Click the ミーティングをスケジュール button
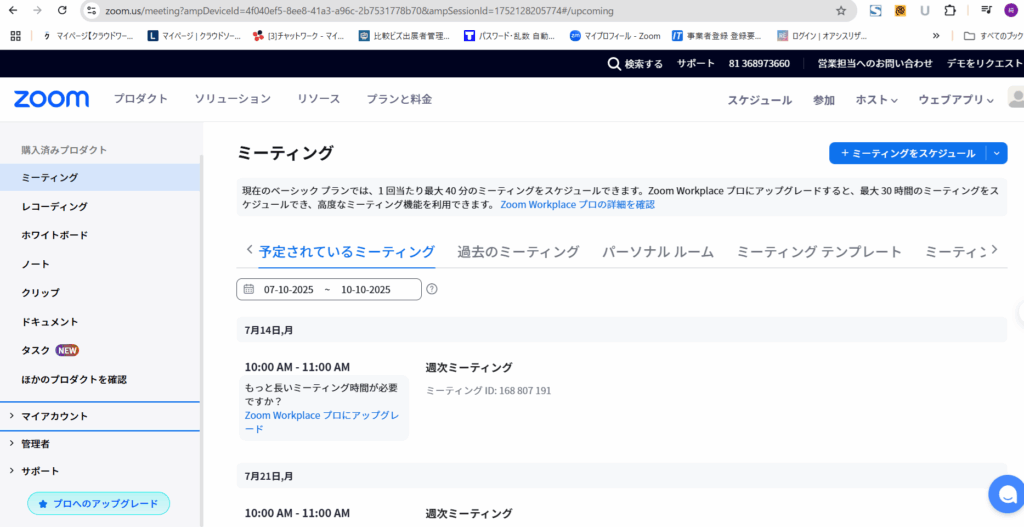This screenshot has width=1024, height=527. pos(908,153)
